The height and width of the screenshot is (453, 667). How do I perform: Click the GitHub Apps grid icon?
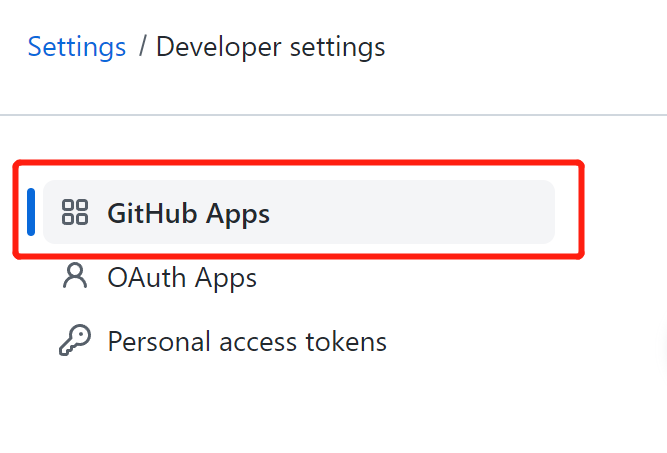[x=75, y=212]
